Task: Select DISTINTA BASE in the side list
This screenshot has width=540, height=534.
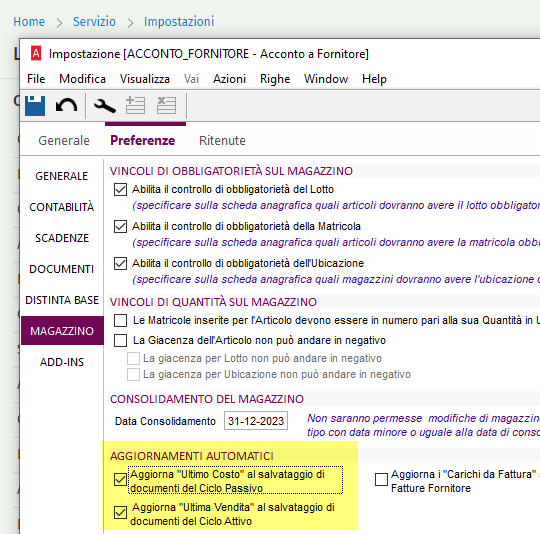Action: coord(62,300)
